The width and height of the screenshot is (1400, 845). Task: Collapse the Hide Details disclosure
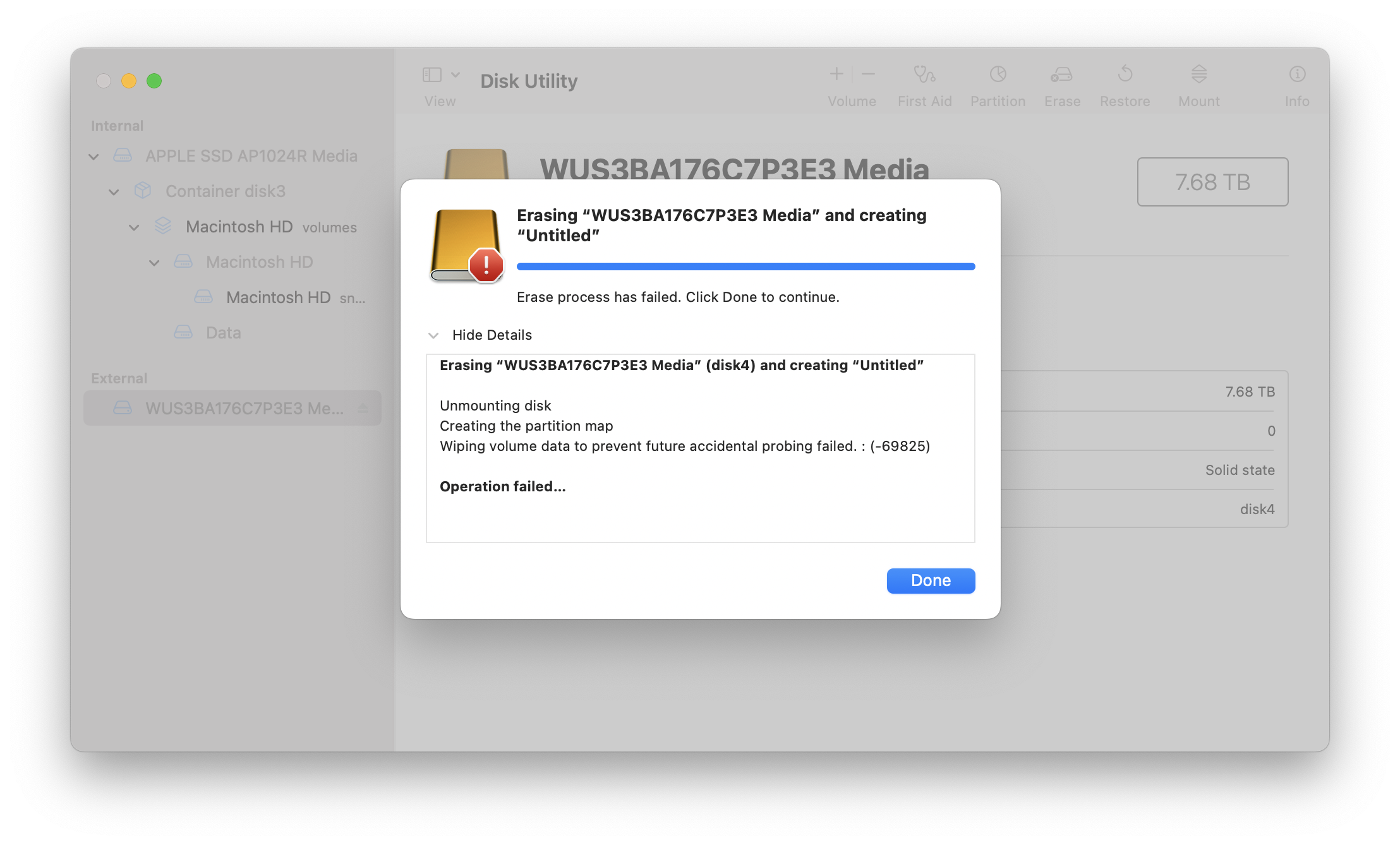(433, 335)
